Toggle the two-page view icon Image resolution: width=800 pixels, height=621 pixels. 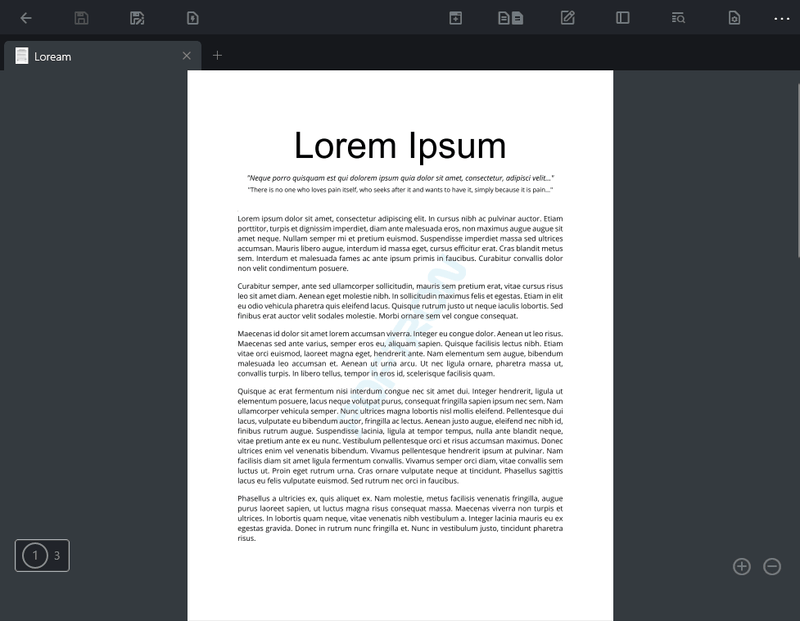[511, 18]
